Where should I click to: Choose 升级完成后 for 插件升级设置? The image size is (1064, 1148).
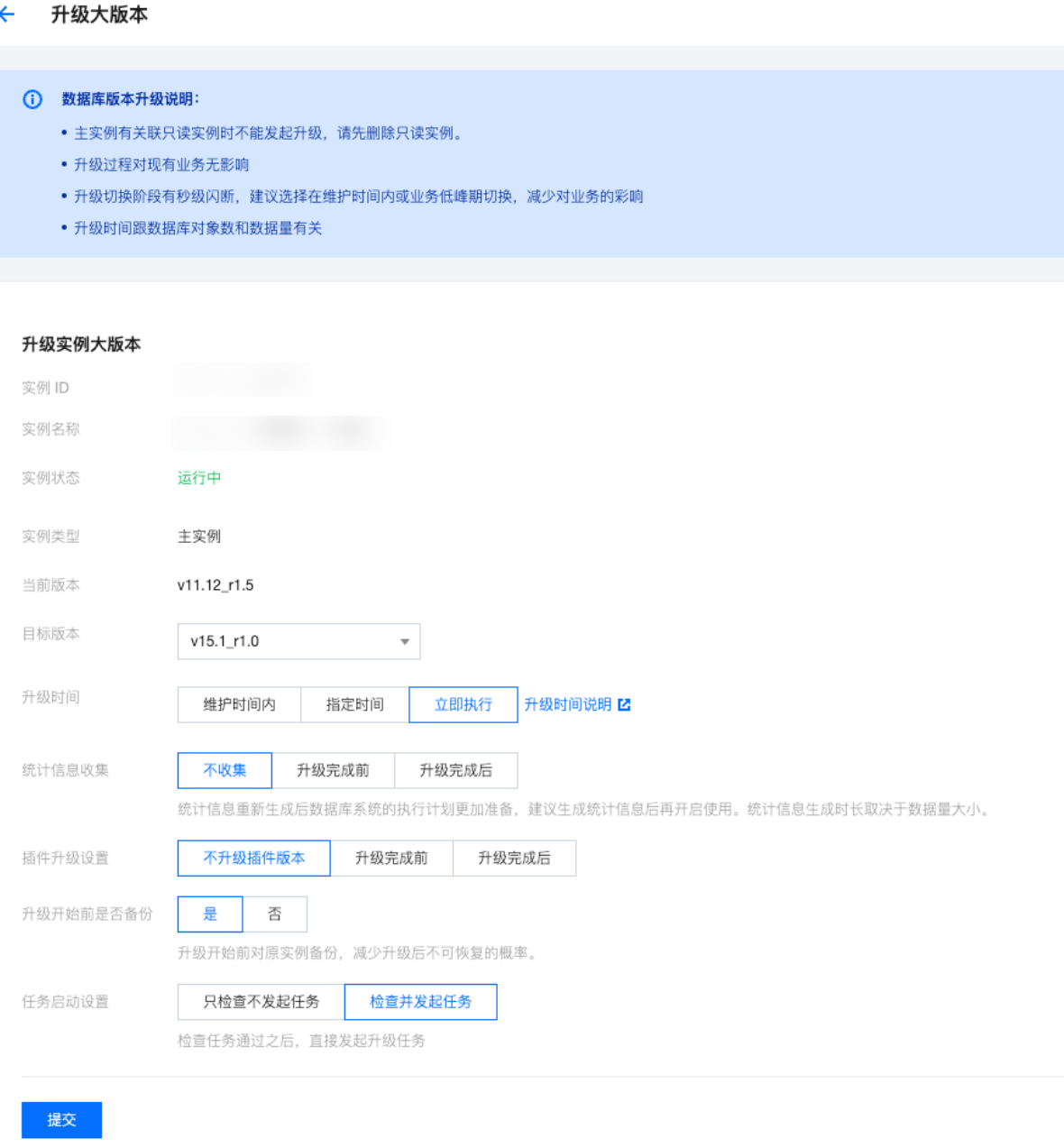(x=514, y=858)
